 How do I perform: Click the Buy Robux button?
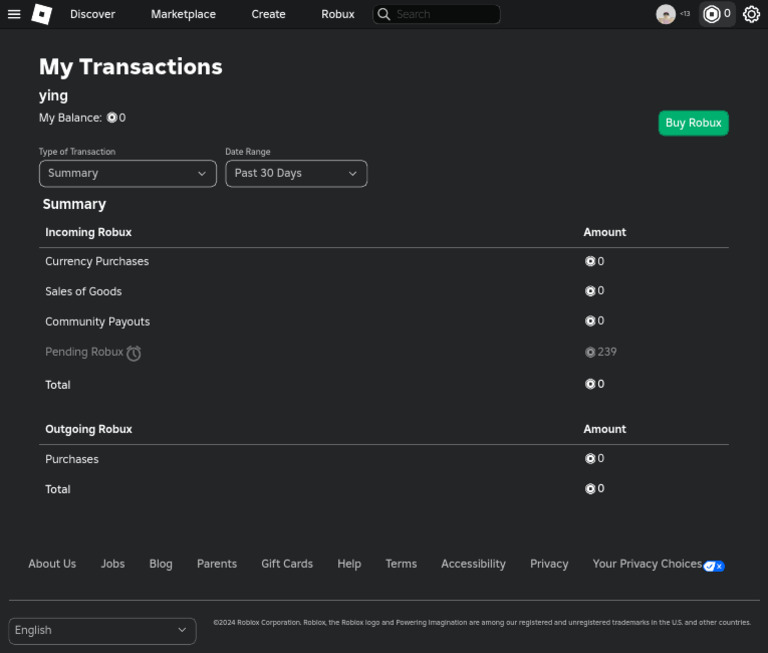[694, 123]
